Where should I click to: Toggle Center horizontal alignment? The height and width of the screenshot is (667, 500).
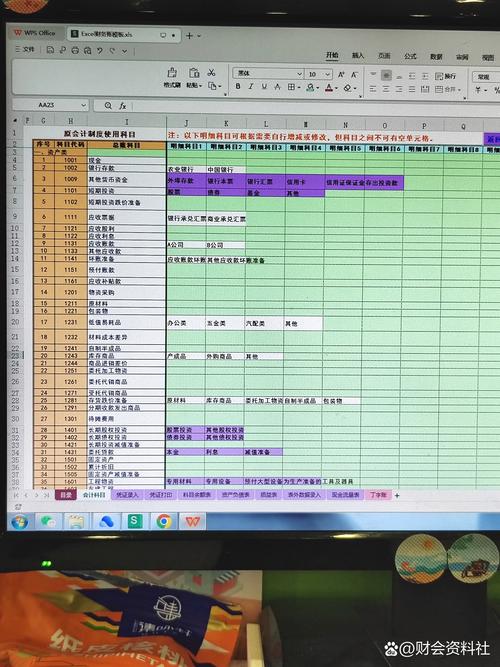point(386,89)
